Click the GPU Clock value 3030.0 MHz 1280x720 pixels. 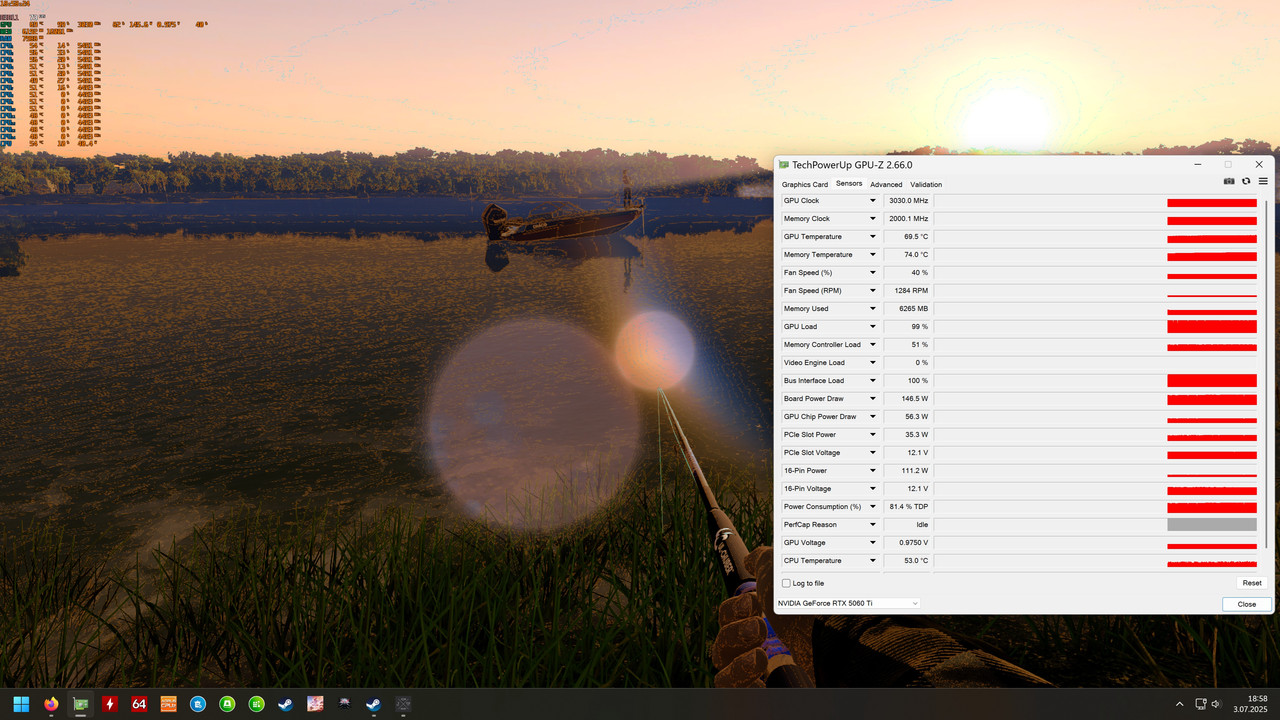908,201
